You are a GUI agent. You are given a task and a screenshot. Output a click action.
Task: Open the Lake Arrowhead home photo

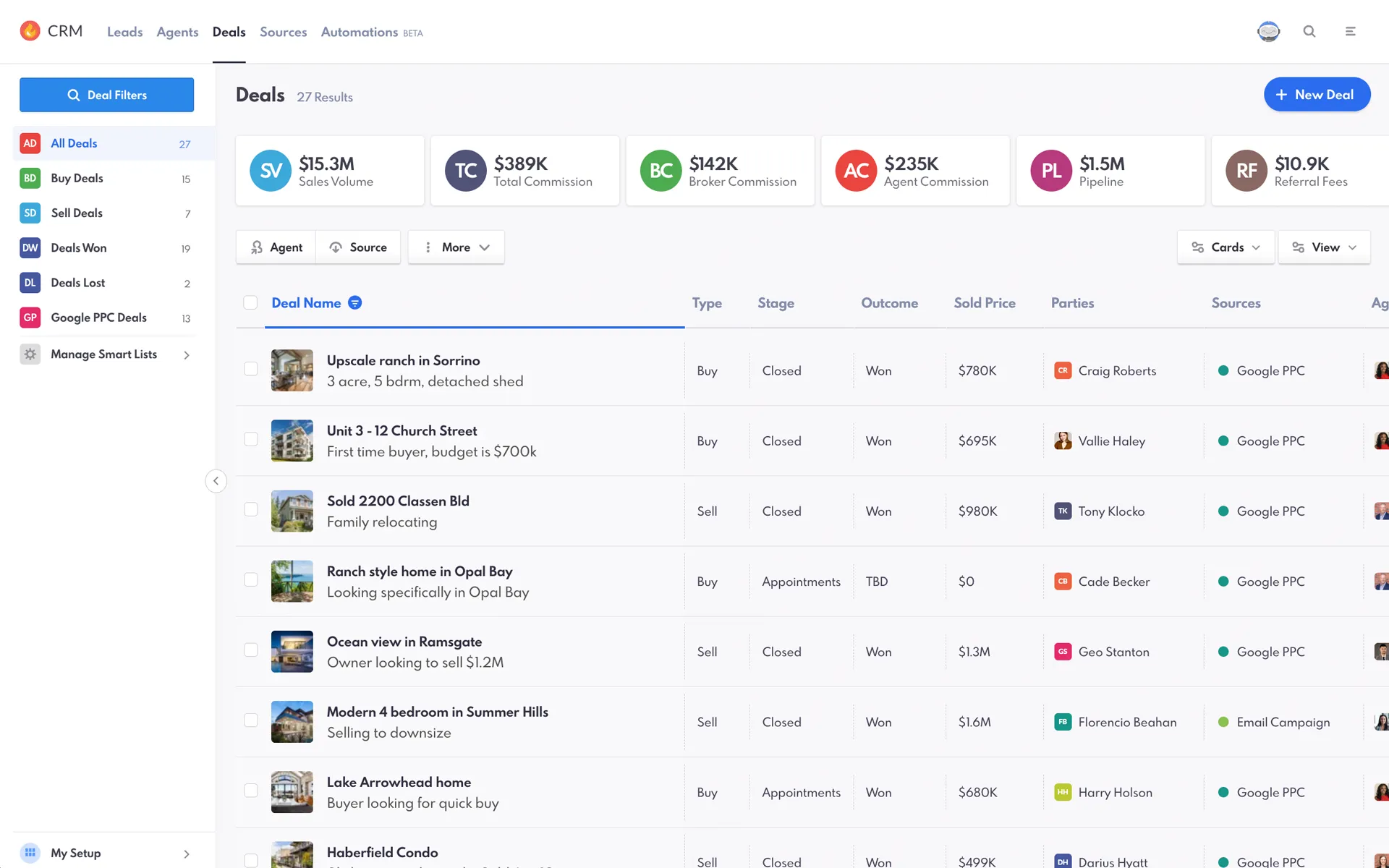(292, 792)
